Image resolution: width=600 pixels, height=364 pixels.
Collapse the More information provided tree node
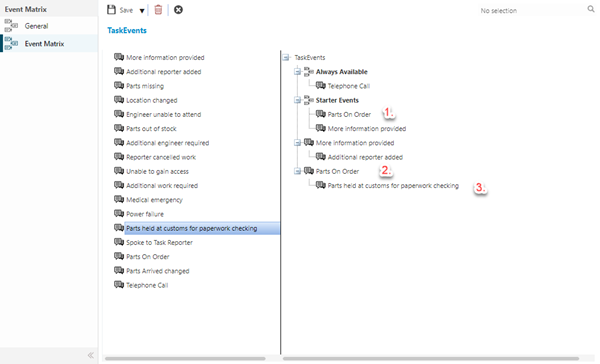click(297, 143)
